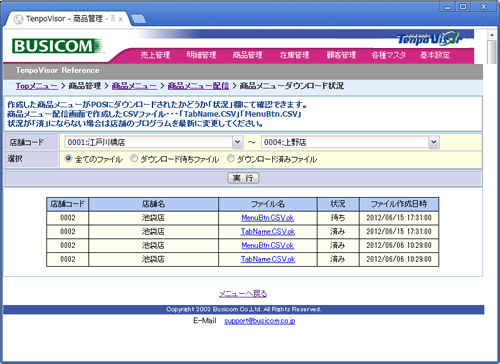
Task: Click the ファイル作成日時 table header
Action: [x=399, y=204]
